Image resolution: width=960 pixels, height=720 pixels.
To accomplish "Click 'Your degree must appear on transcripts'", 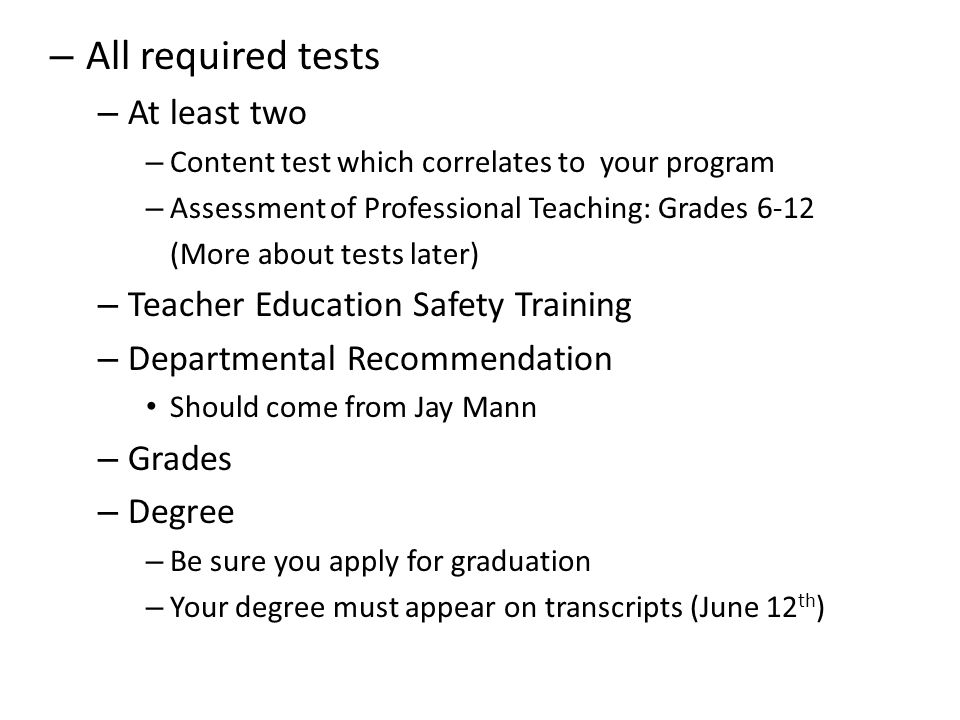I will coord(426,607).
